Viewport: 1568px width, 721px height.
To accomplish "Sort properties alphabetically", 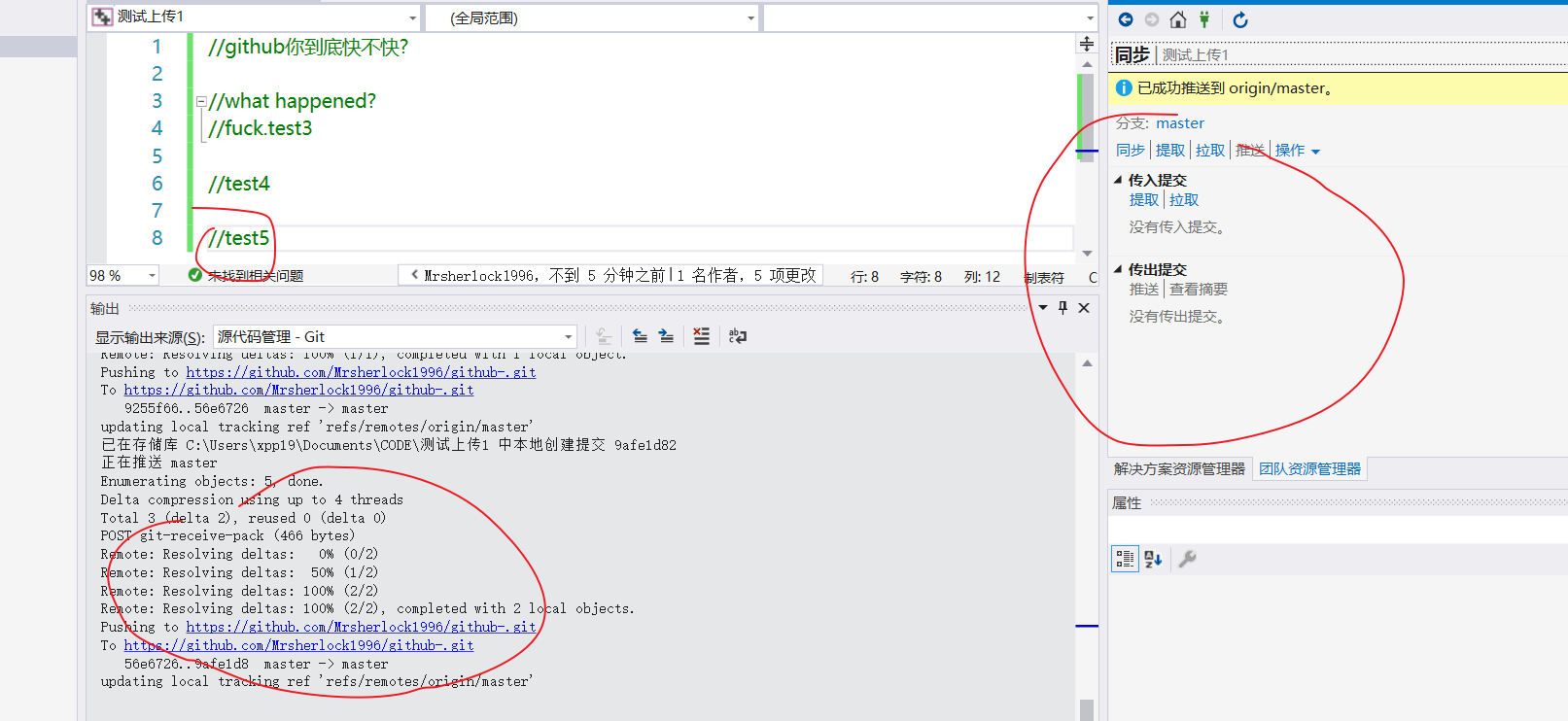I will coord(1154,559).
